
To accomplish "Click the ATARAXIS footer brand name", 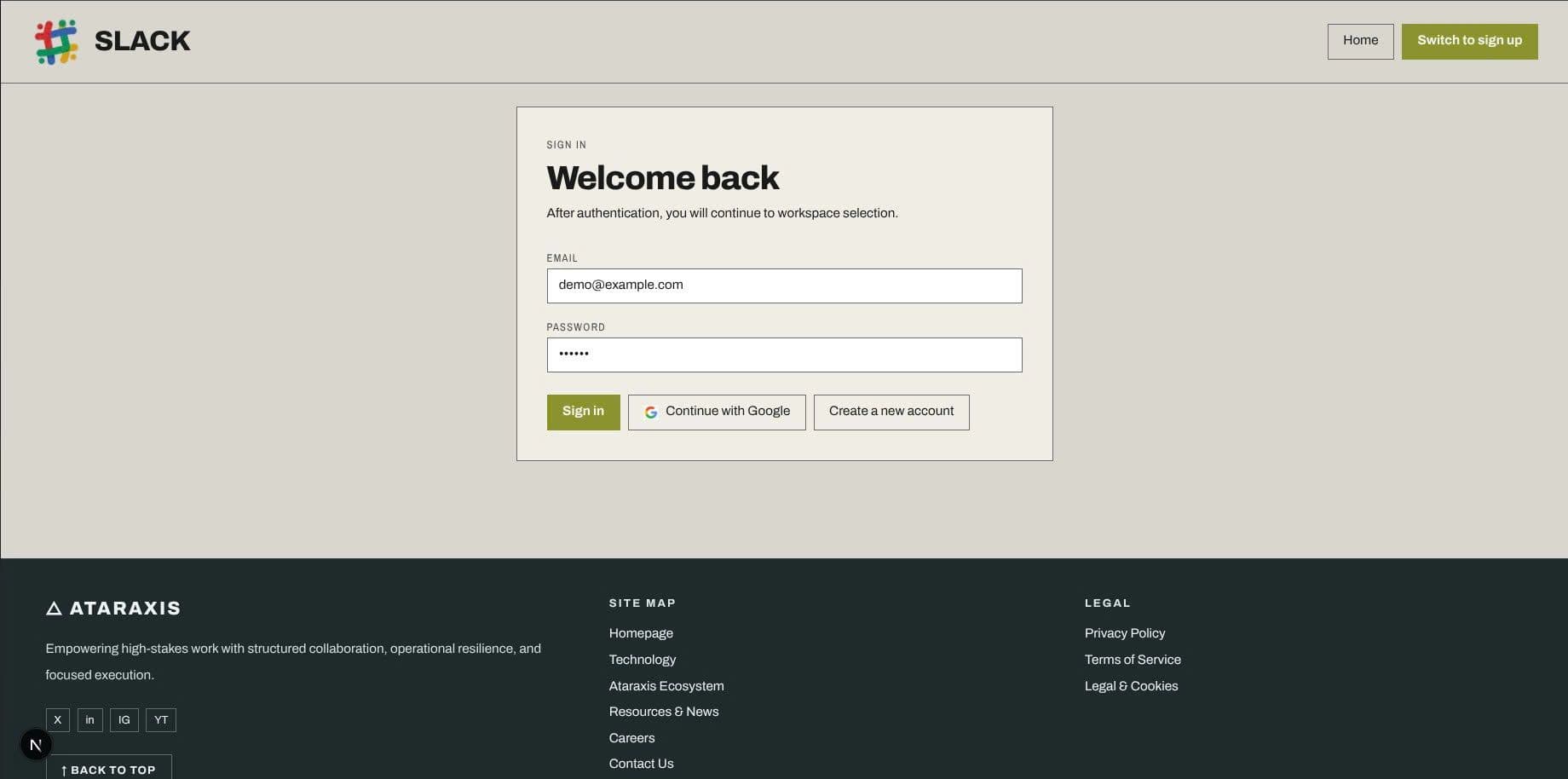I will pyautogui.click(x=125, y=609).
